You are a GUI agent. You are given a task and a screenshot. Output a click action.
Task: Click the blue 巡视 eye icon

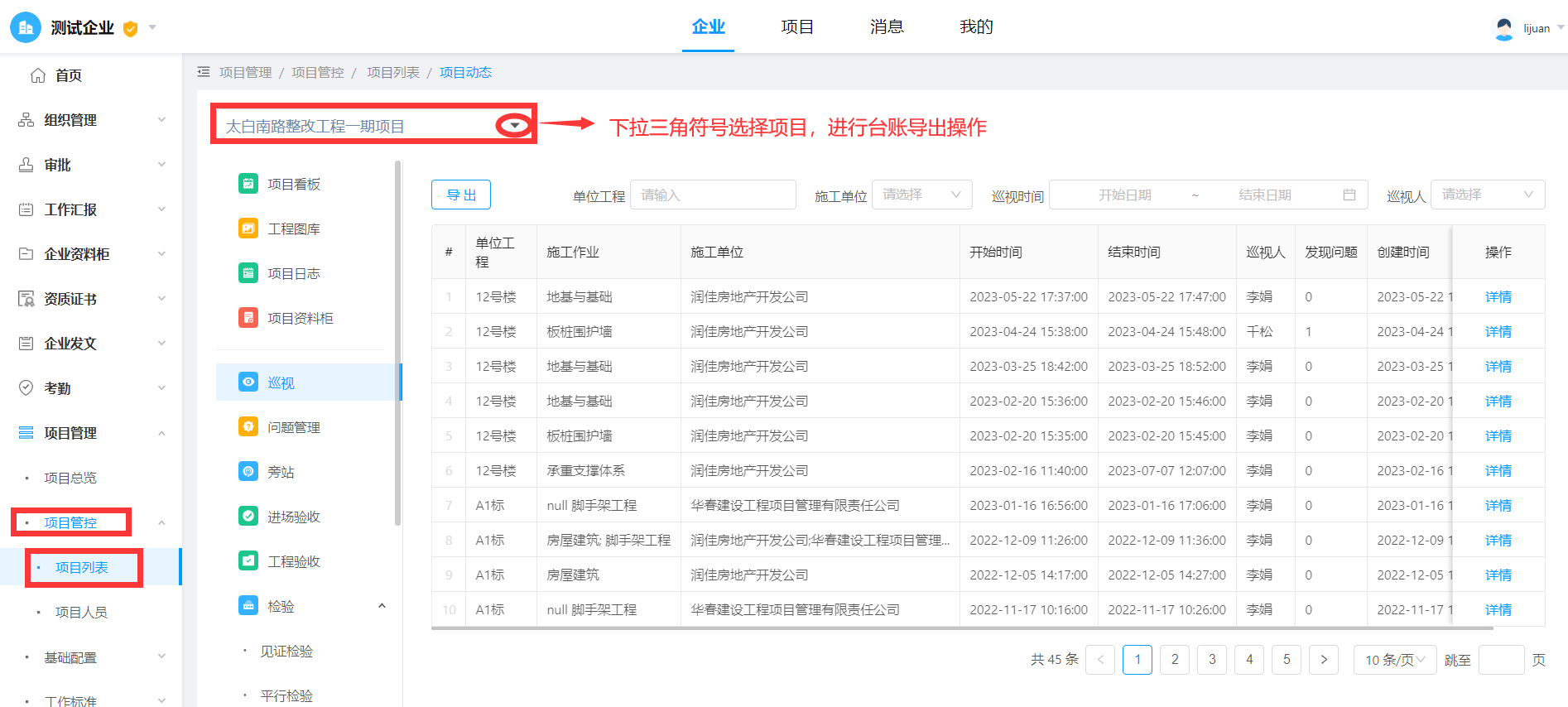click(248, 382)
